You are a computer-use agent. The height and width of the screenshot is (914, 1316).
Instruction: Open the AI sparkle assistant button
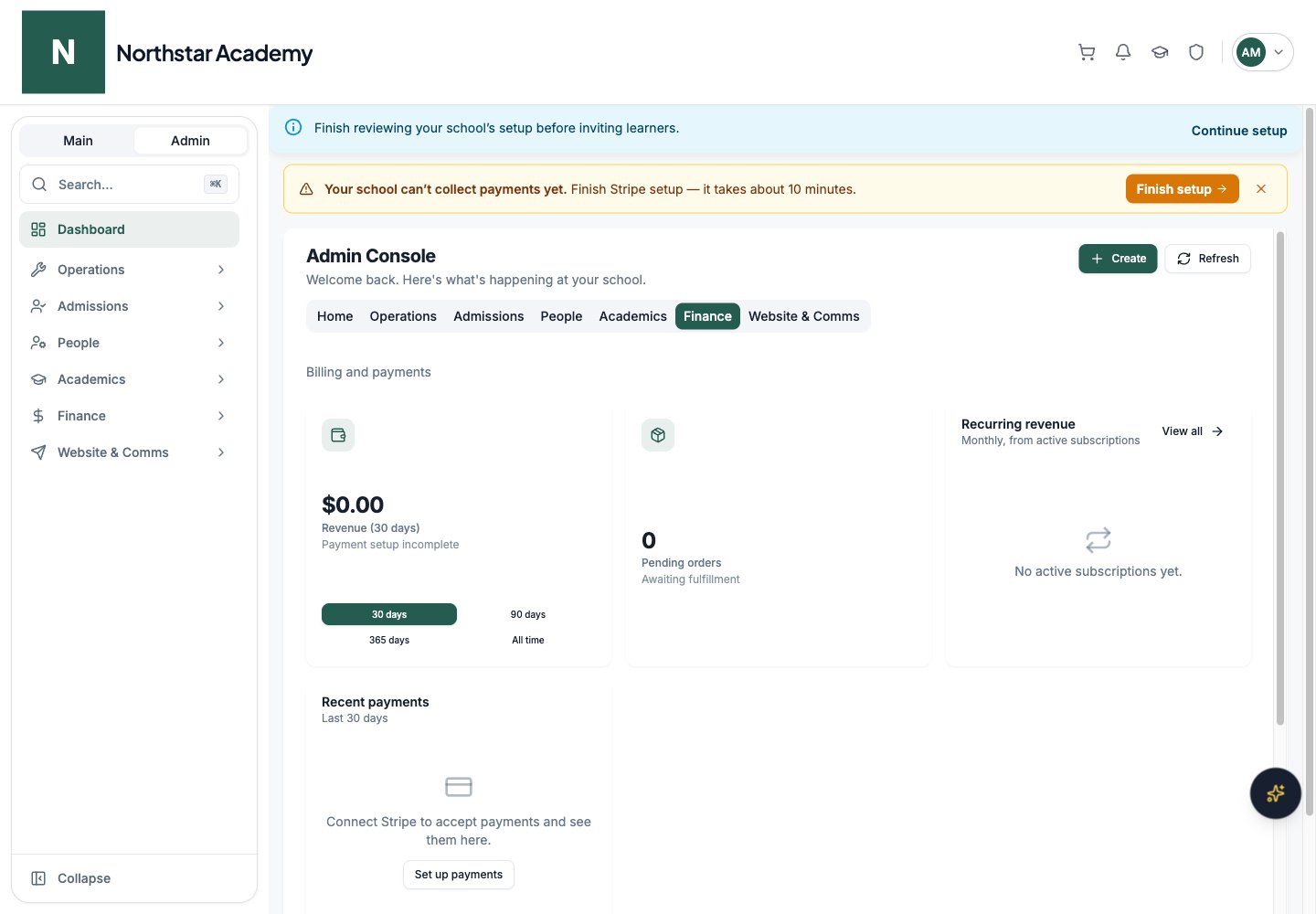pyautogui.click(x=1276, y=793)
